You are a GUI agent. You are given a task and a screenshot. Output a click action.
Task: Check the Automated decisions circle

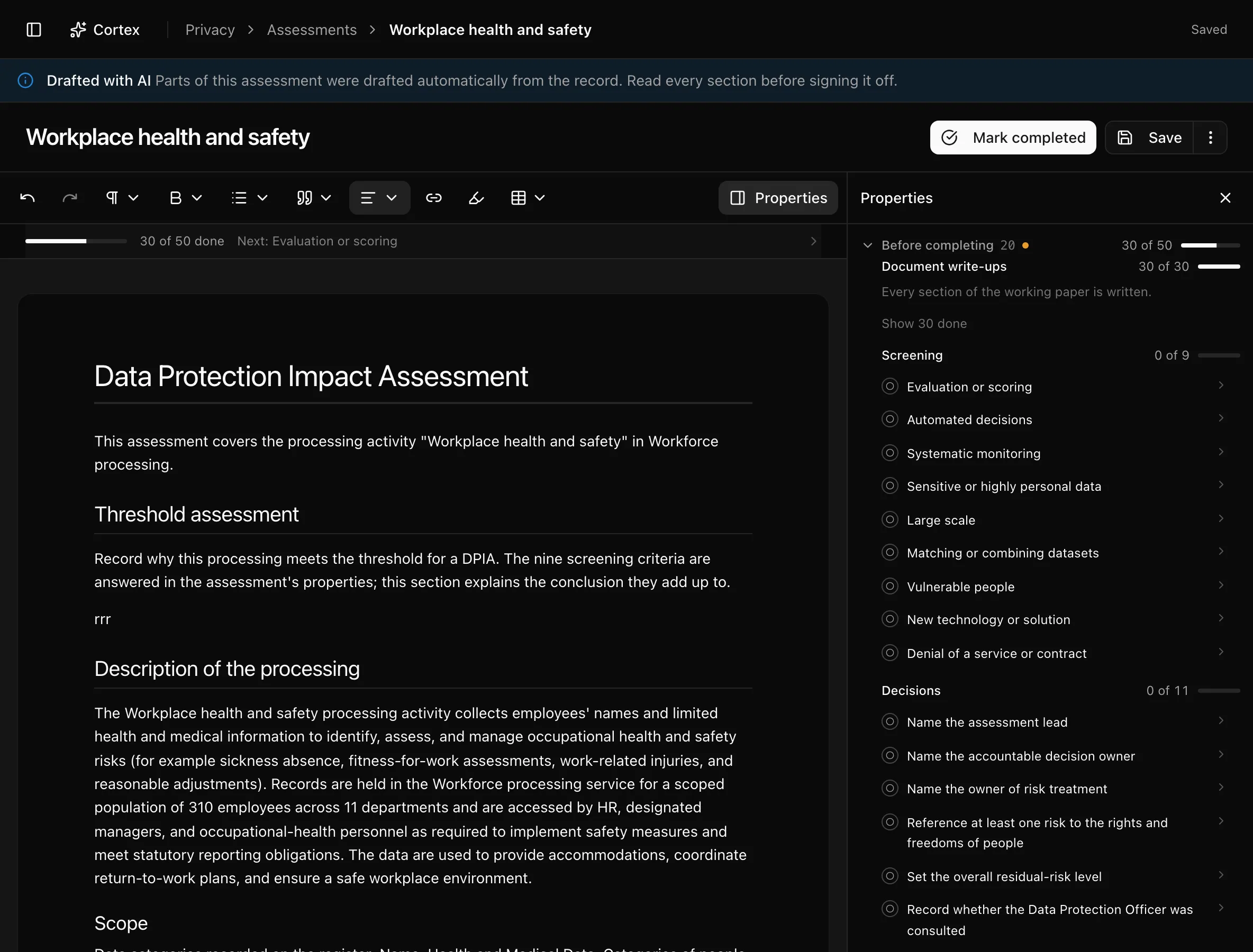(890, 419)
